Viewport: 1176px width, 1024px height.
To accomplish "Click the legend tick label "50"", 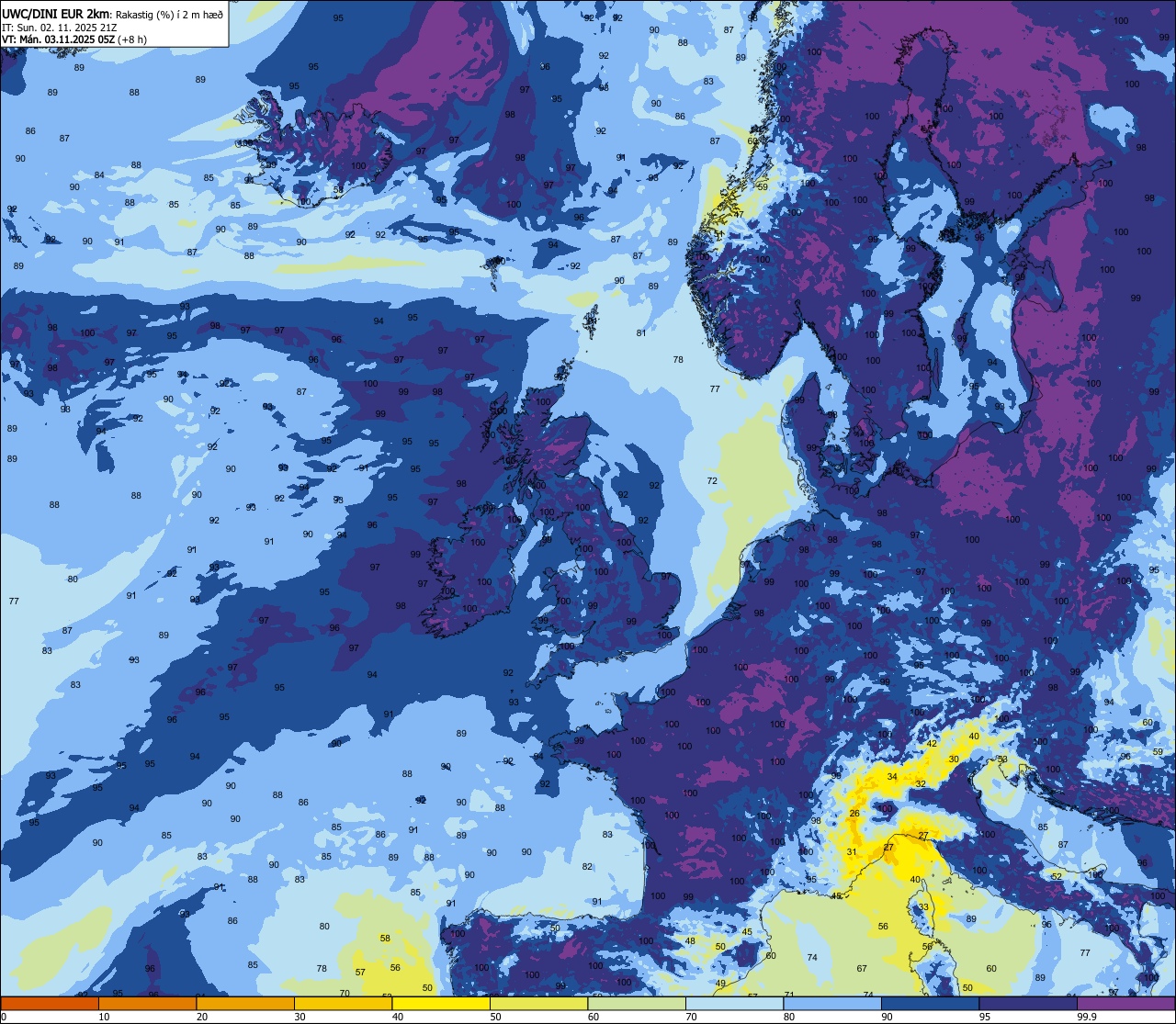I will tap(495, 1017).
